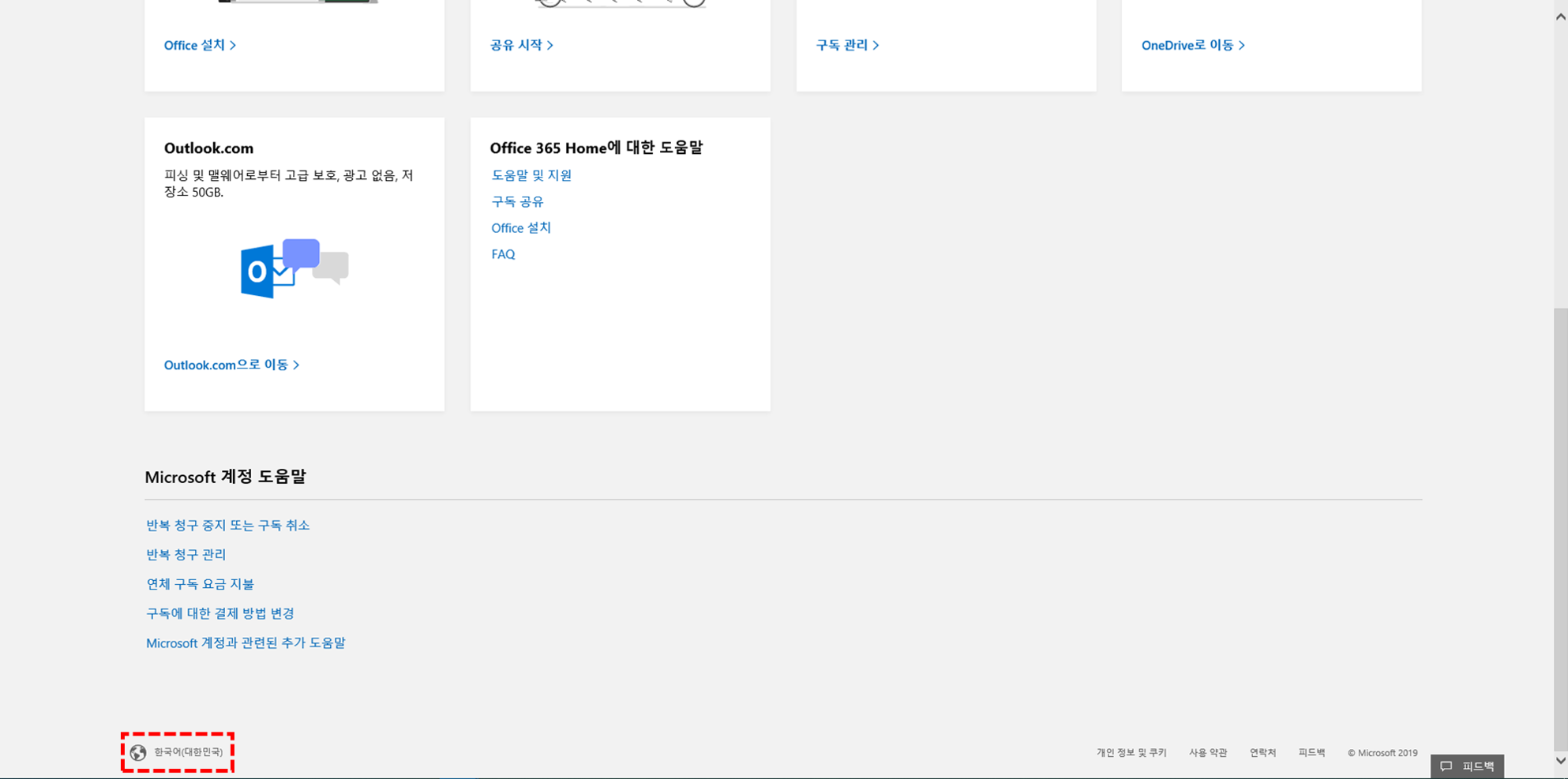Open Office 설치 in the help list

(x=521, y=228)
